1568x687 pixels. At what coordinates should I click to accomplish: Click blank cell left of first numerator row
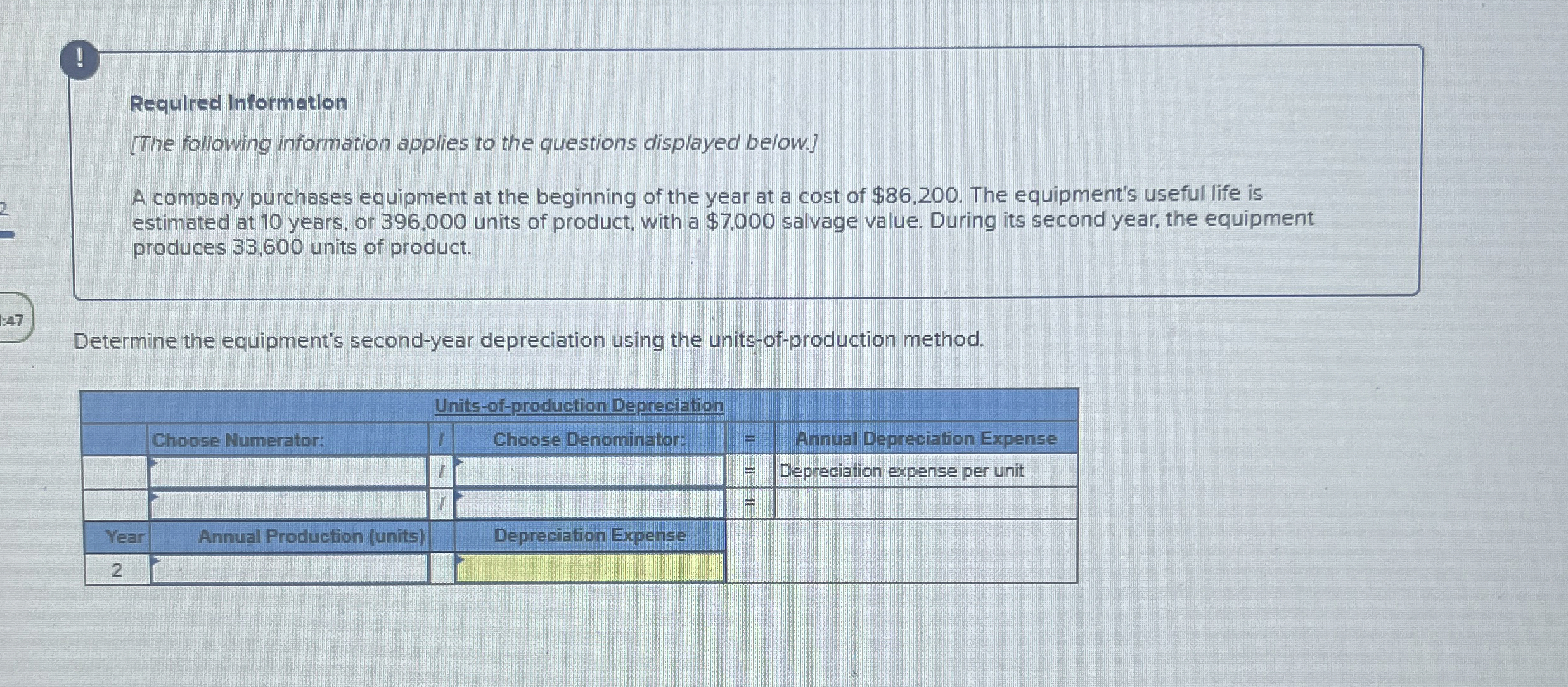(115, 472)
